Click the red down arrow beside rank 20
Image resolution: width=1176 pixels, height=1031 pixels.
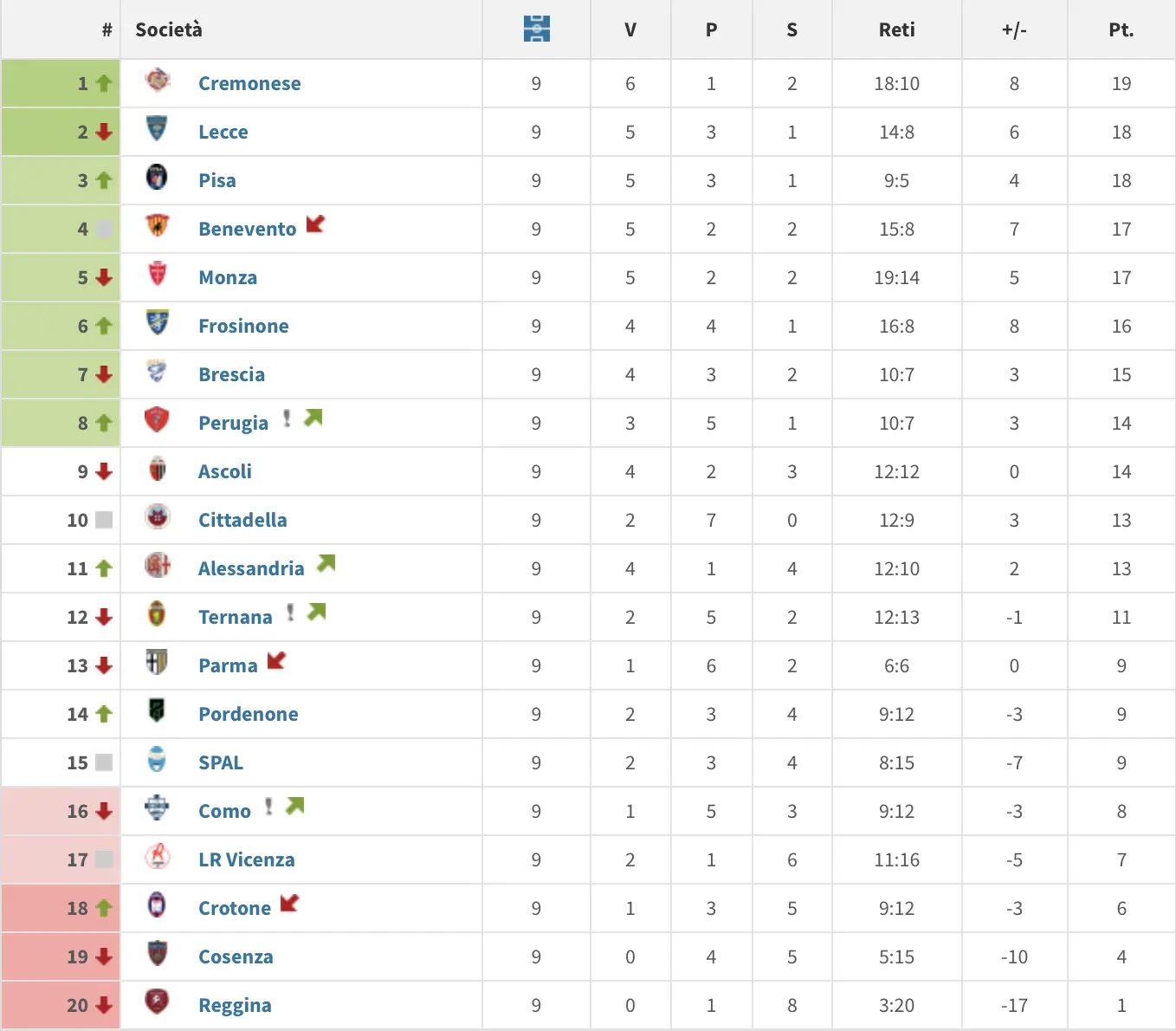pos(104,1005)
